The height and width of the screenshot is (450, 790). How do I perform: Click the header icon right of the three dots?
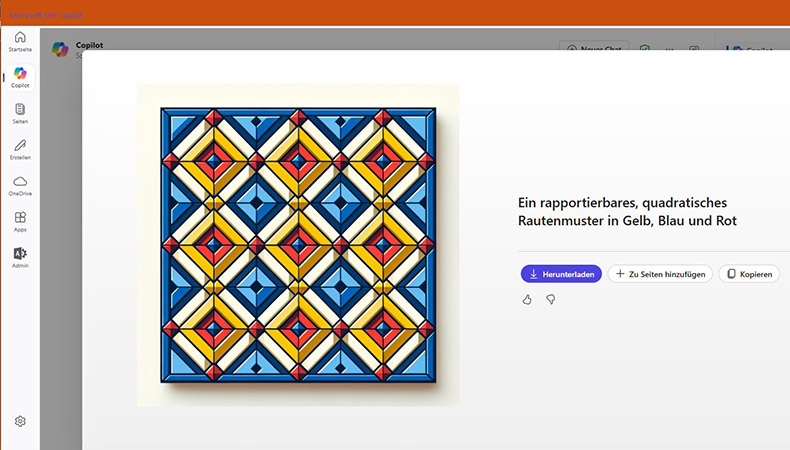point(694,48)
